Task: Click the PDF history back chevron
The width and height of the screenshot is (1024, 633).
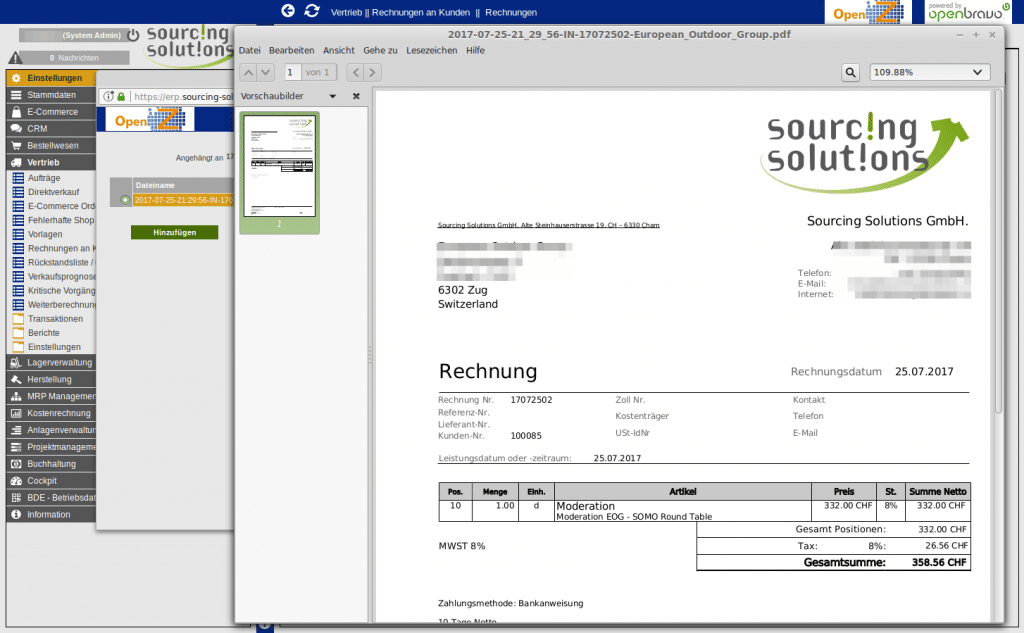Action: coord(355,73)
